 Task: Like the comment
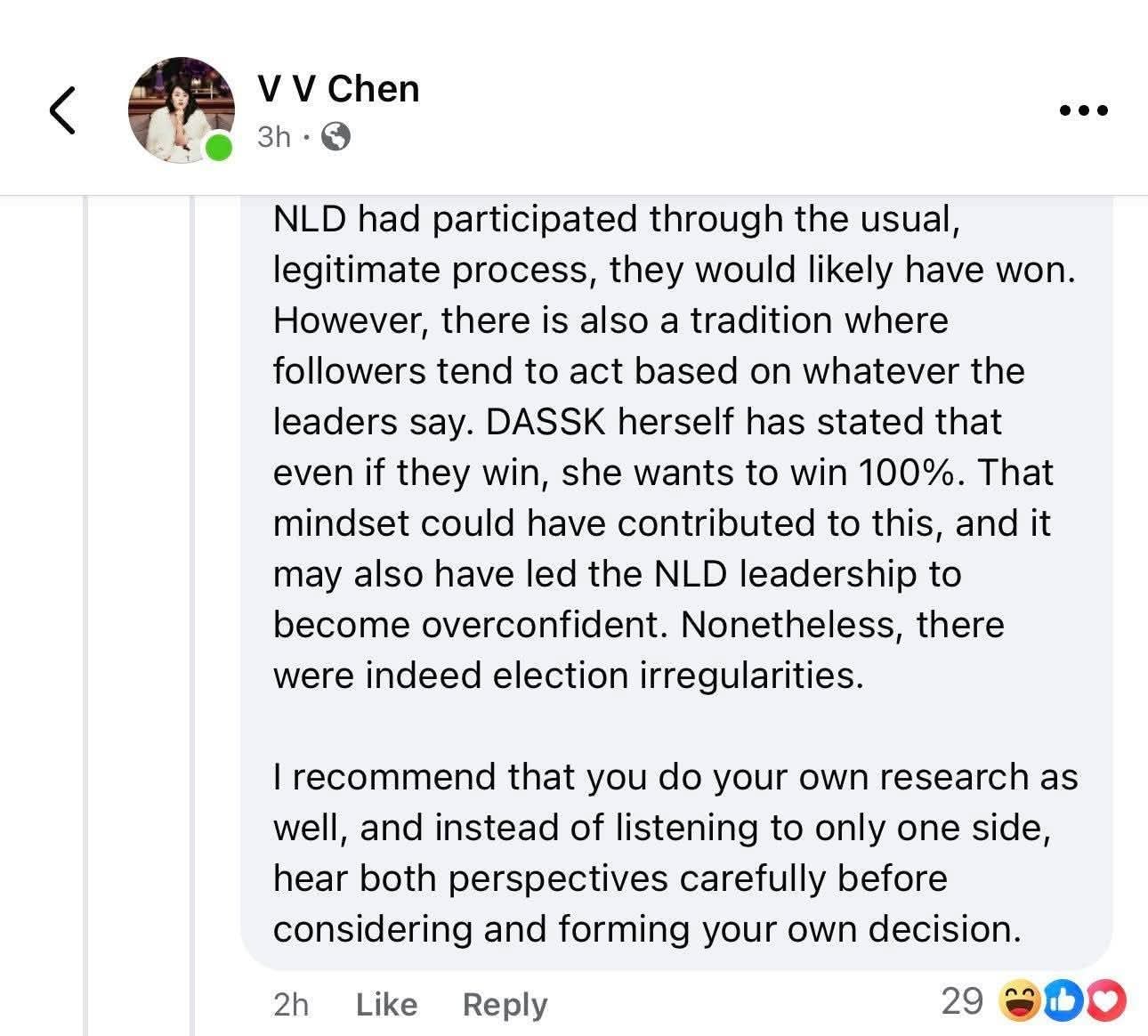tap(386, 1004)
